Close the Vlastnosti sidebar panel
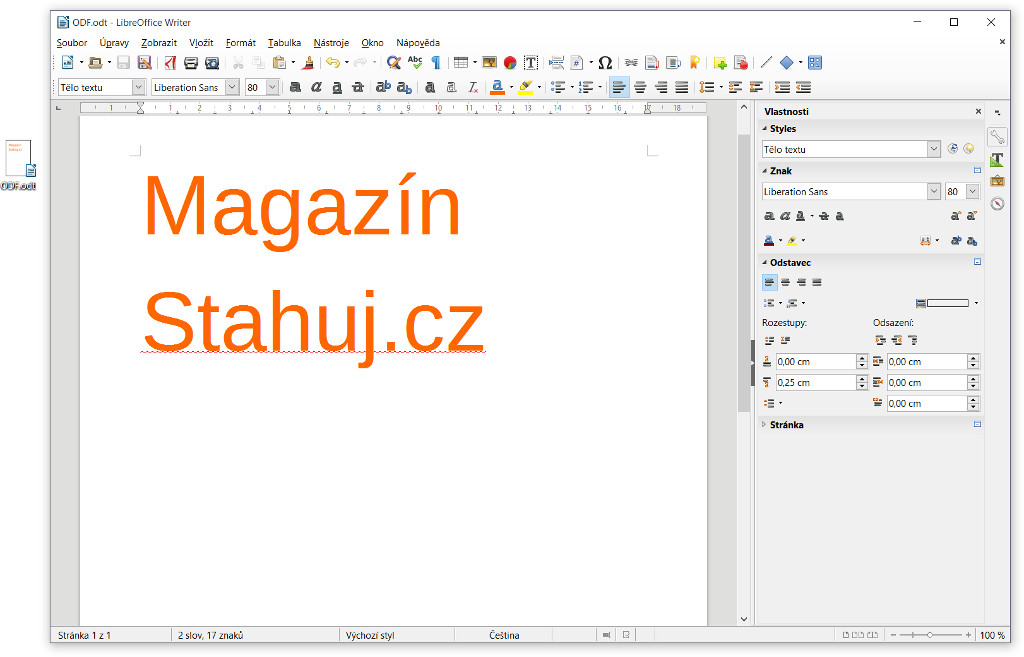Viewport: 1024px width, 657px height. [978, 112]
